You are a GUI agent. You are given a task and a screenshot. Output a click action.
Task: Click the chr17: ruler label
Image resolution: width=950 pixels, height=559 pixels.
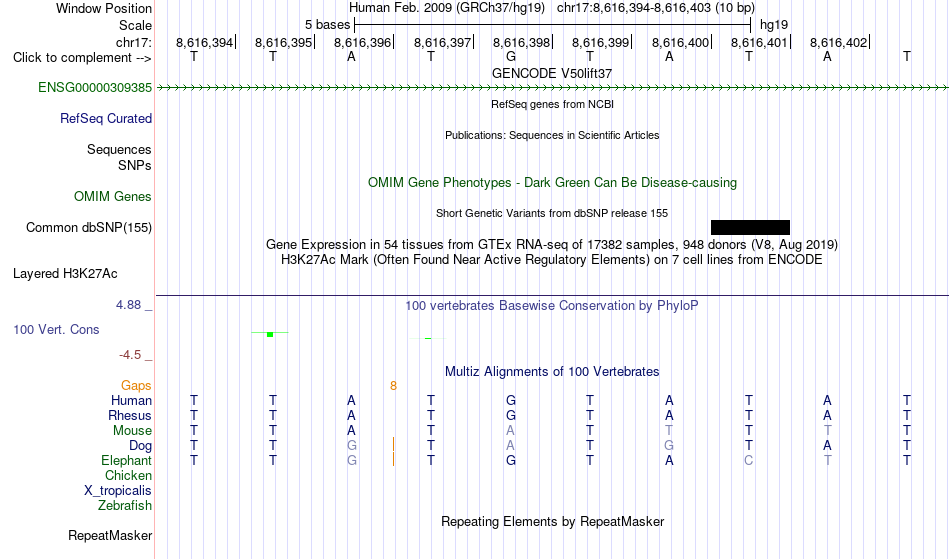pyautogui.click(x=134, y=42)
